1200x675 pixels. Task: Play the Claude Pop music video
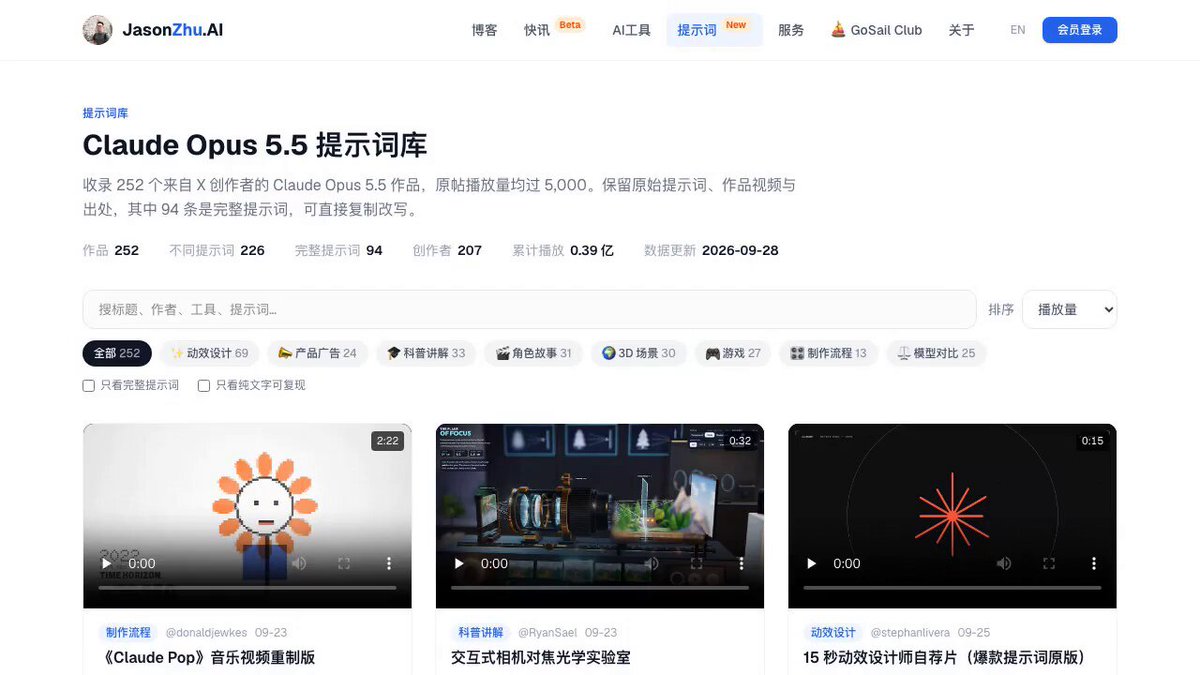(107, 563)
